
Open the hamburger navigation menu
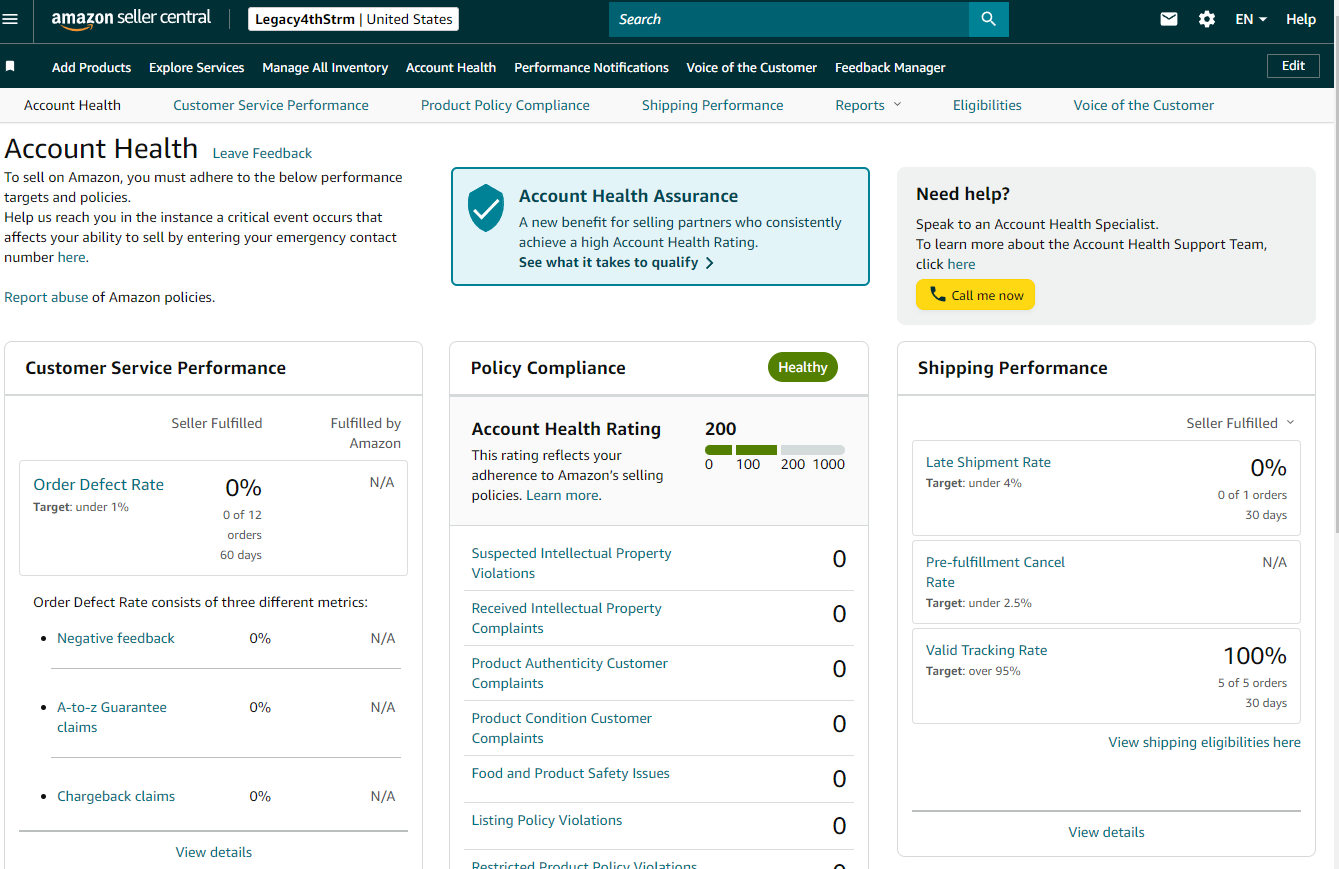pyautogui.click(x=10, y=19)
